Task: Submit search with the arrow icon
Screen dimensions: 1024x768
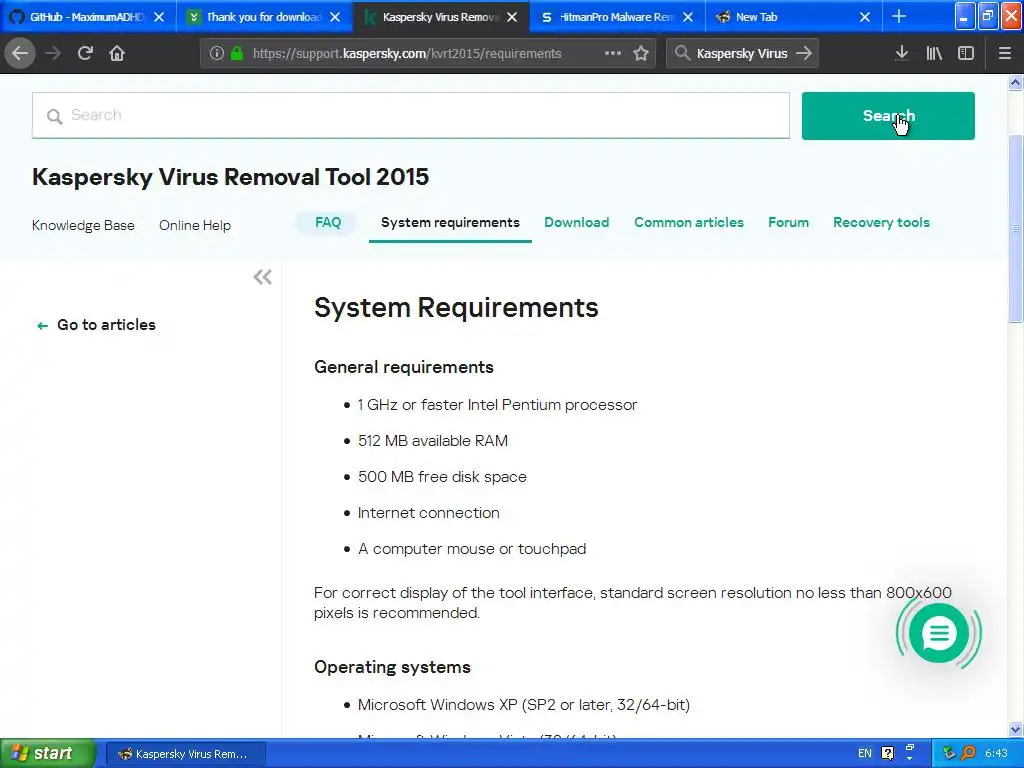Action: pos(804,53)
